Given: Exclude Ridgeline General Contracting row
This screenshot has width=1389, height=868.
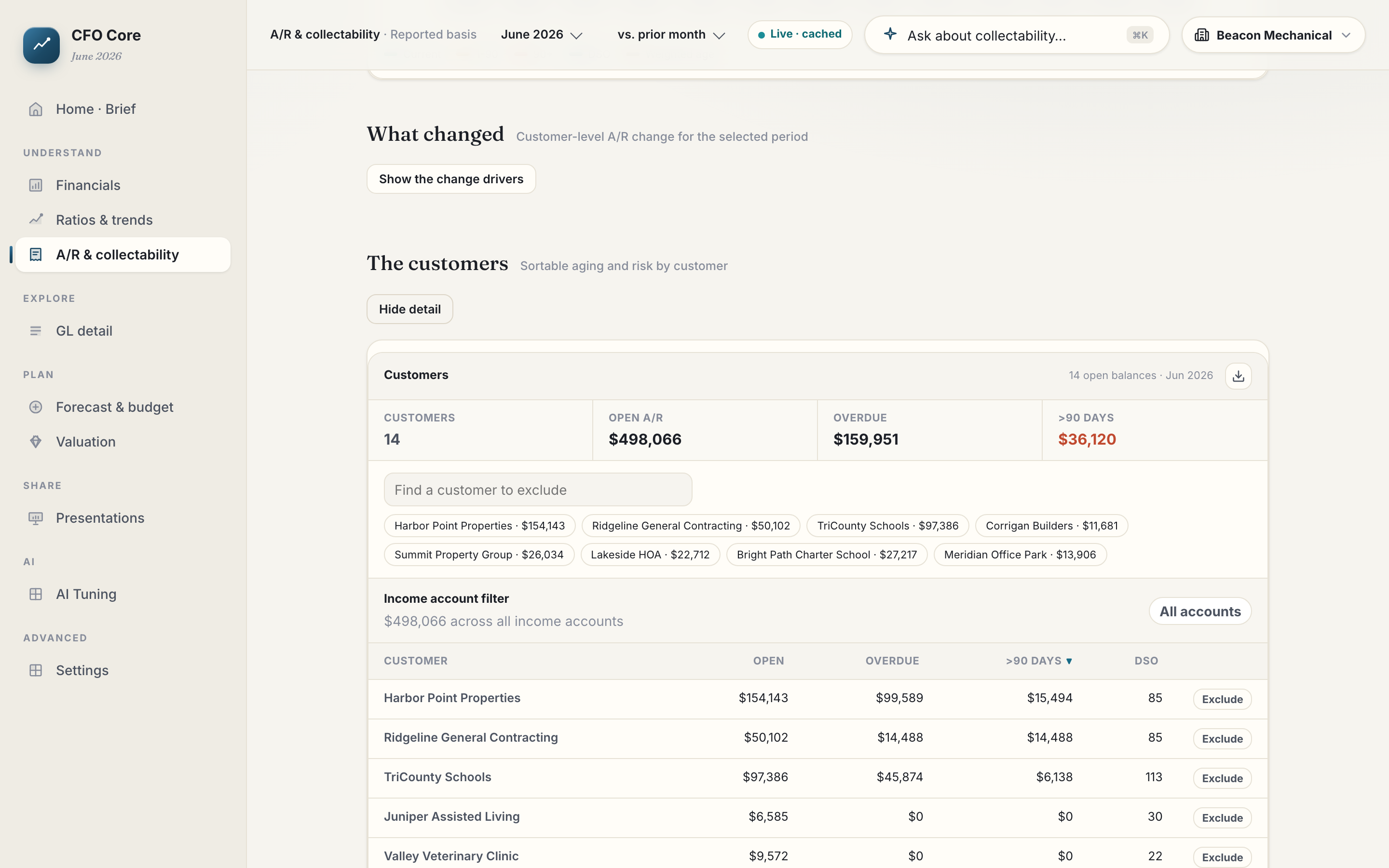Looking at the screenshot, I should (x=1222, y=739).
